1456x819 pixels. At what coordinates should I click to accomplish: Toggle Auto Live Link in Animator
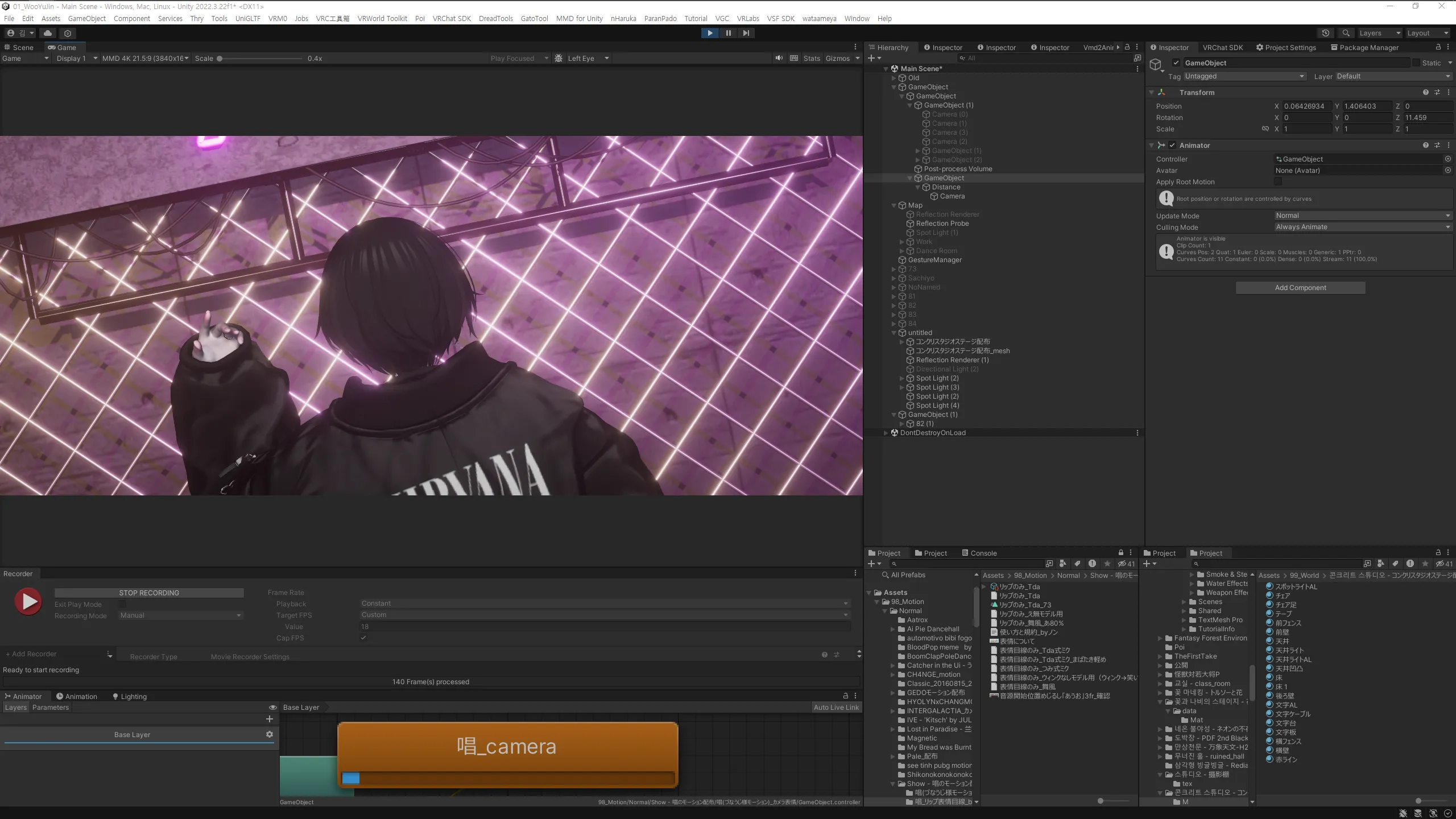coord(836,708)
